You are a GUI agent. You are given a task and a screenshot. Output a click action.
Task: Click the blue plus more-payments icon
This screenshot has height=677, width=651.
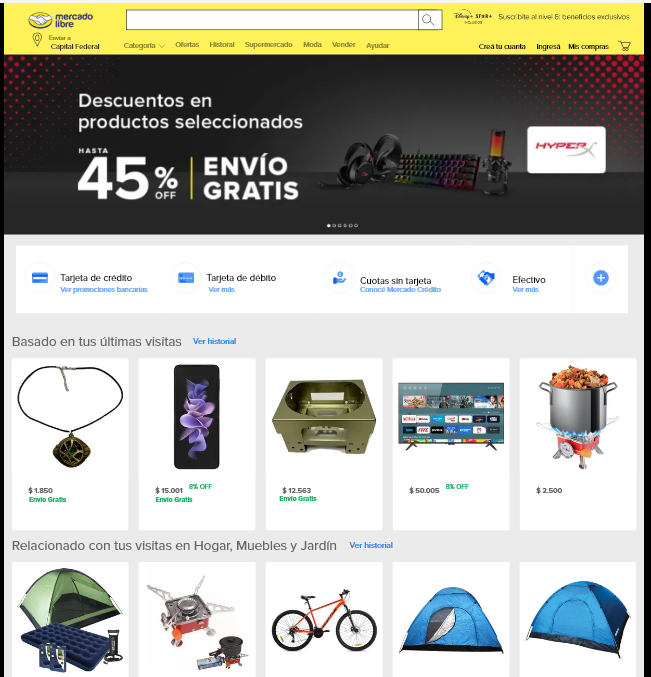click(x=600, y=278)
